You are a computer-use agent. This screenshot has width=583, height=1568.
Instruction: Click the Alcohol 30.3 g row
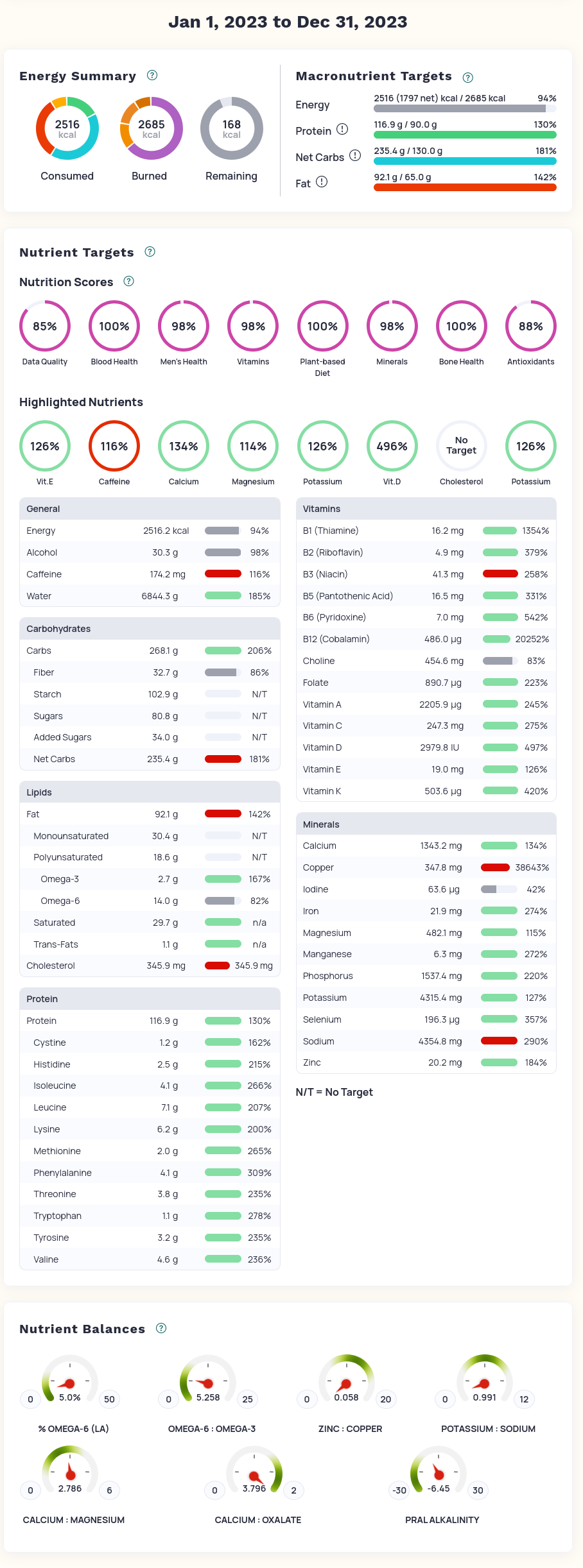click(150, 552)
